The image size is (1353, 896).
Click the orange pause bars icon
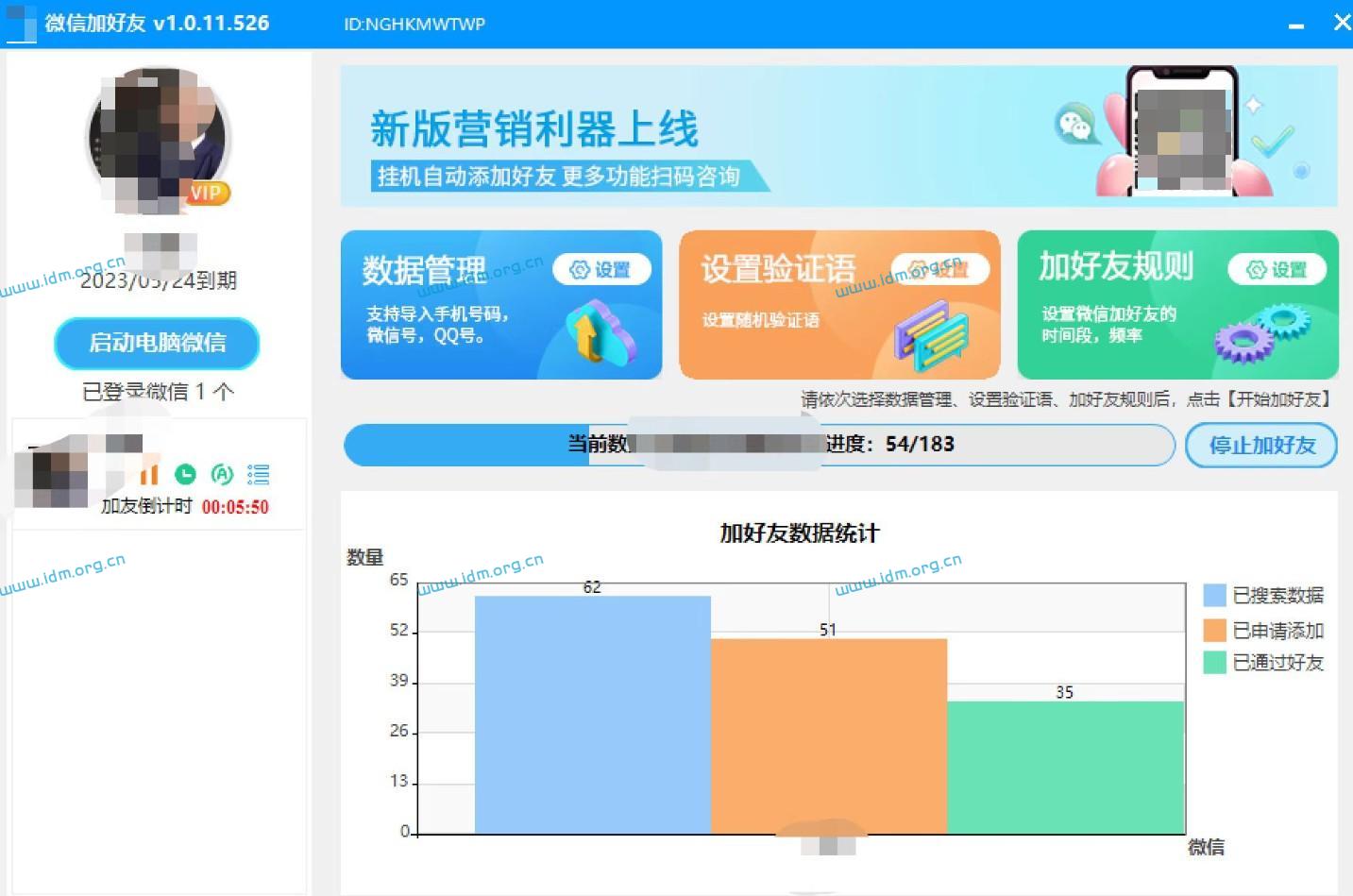pyautogui.click(x=149, y=474)
